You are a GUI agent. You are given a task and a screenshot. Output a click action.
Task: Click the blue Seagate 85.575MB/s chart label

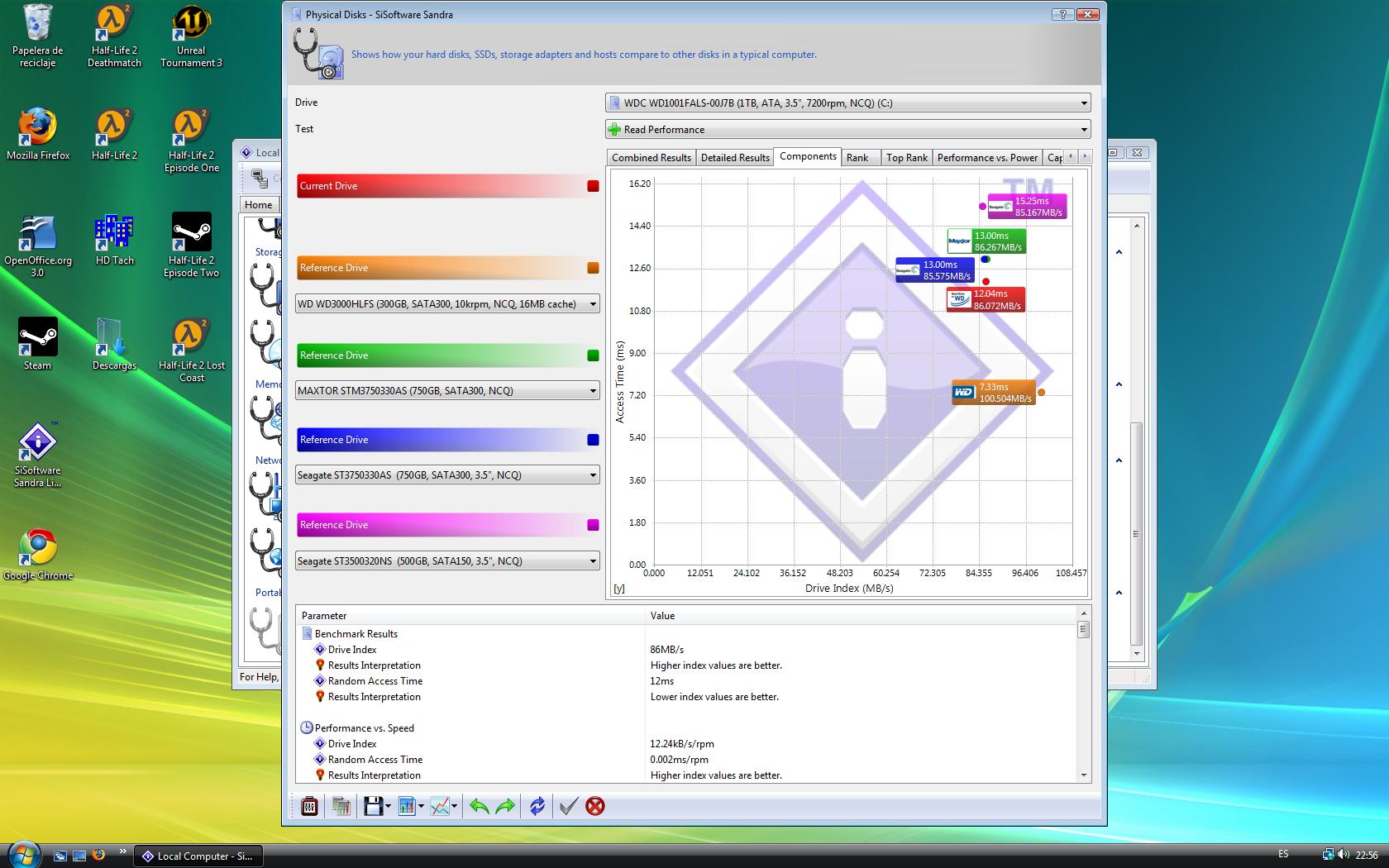tap(935, 270)
